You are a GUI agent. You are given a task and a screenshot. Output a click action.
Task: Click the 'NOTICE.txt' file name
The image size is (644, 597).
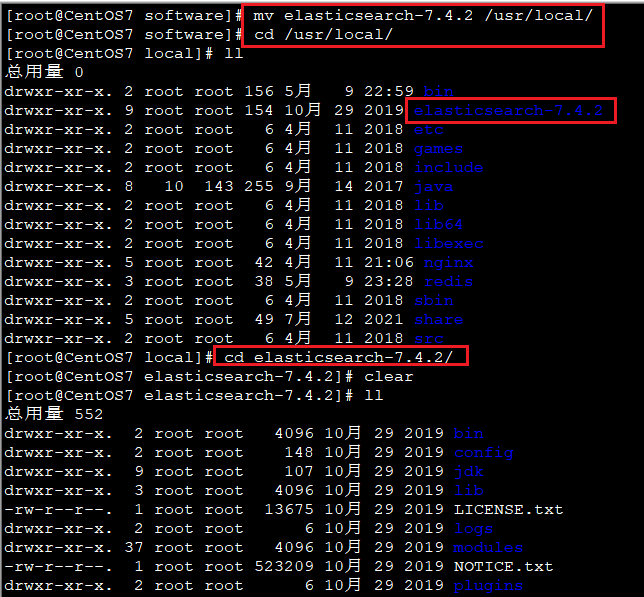point(503,567)
